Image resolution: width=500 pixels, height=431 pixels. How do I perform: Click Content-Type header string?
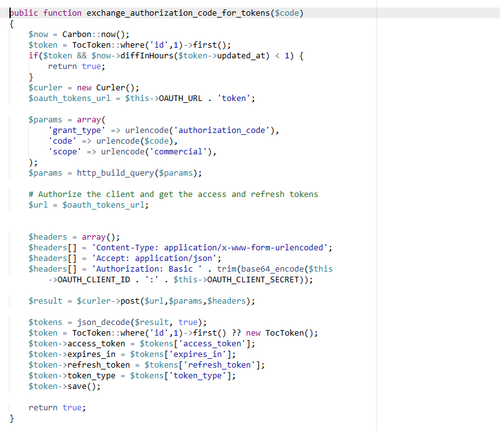[x=210, y=248]
